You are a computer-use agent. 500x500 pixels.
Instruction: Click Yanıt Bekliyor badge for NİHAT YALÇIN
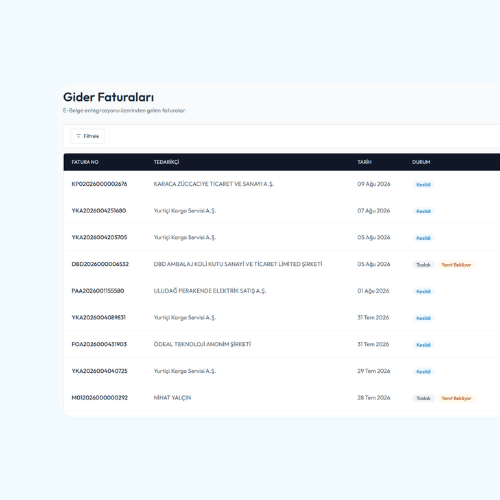[x=456, y=398]
